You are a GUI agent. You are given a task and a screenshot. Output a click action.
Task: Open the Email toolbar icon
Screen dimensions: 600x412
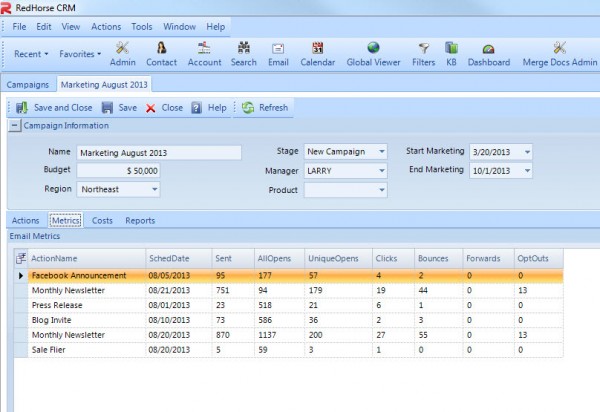278,49
